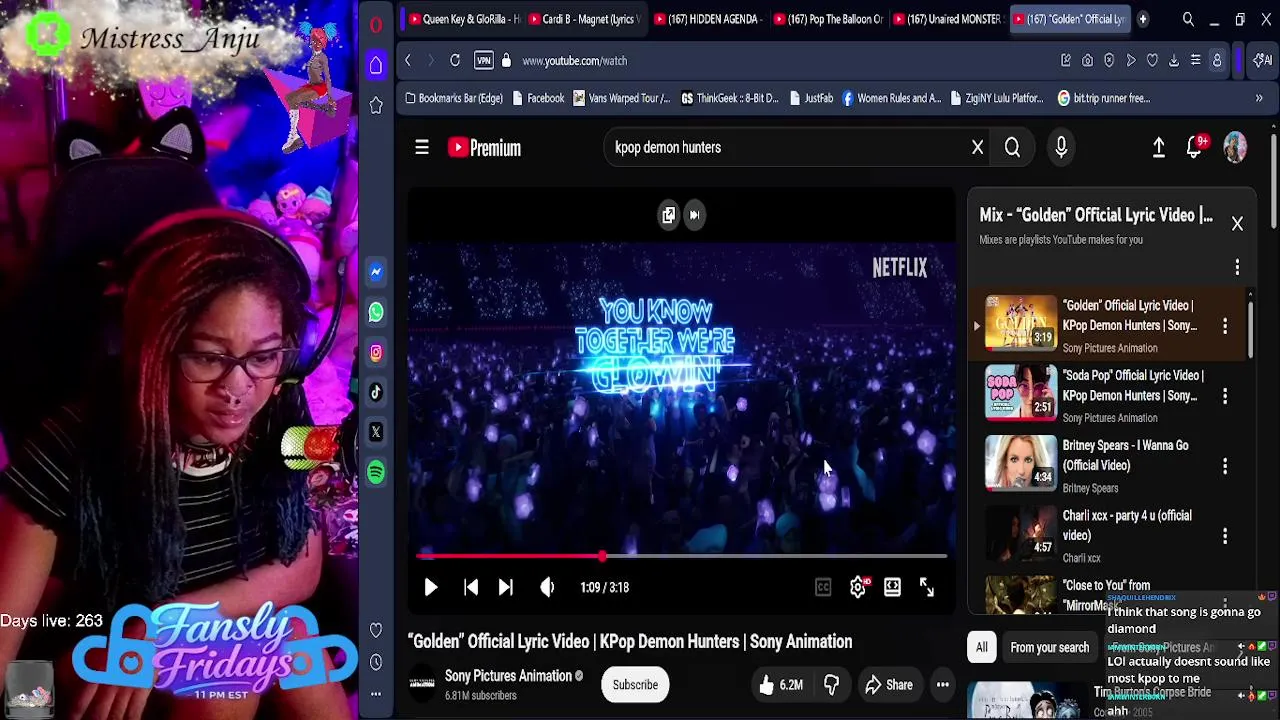Click the address bar URL
1280x720 pixels.
574,61
